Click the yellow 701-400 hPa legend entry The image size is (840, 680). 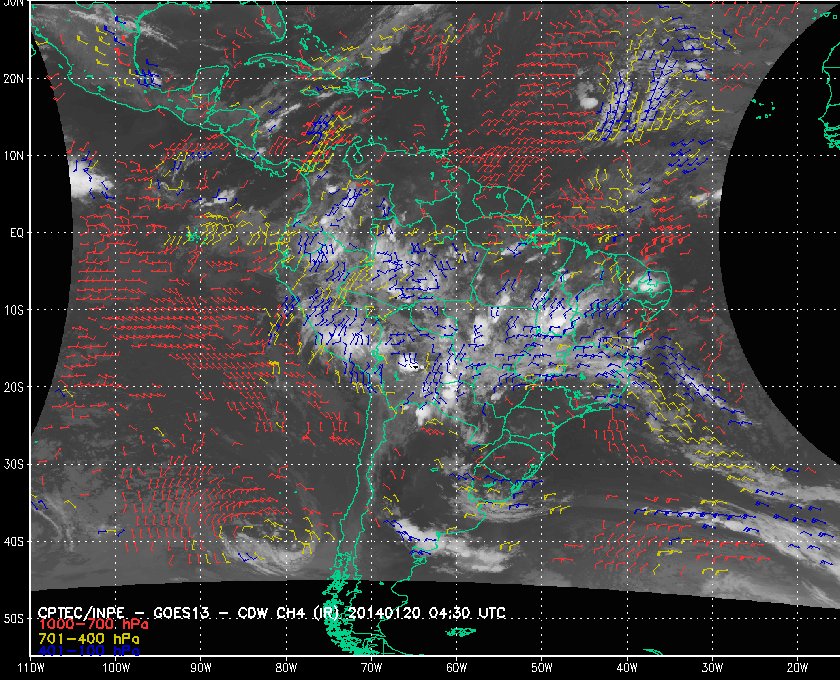click(89, 639)
